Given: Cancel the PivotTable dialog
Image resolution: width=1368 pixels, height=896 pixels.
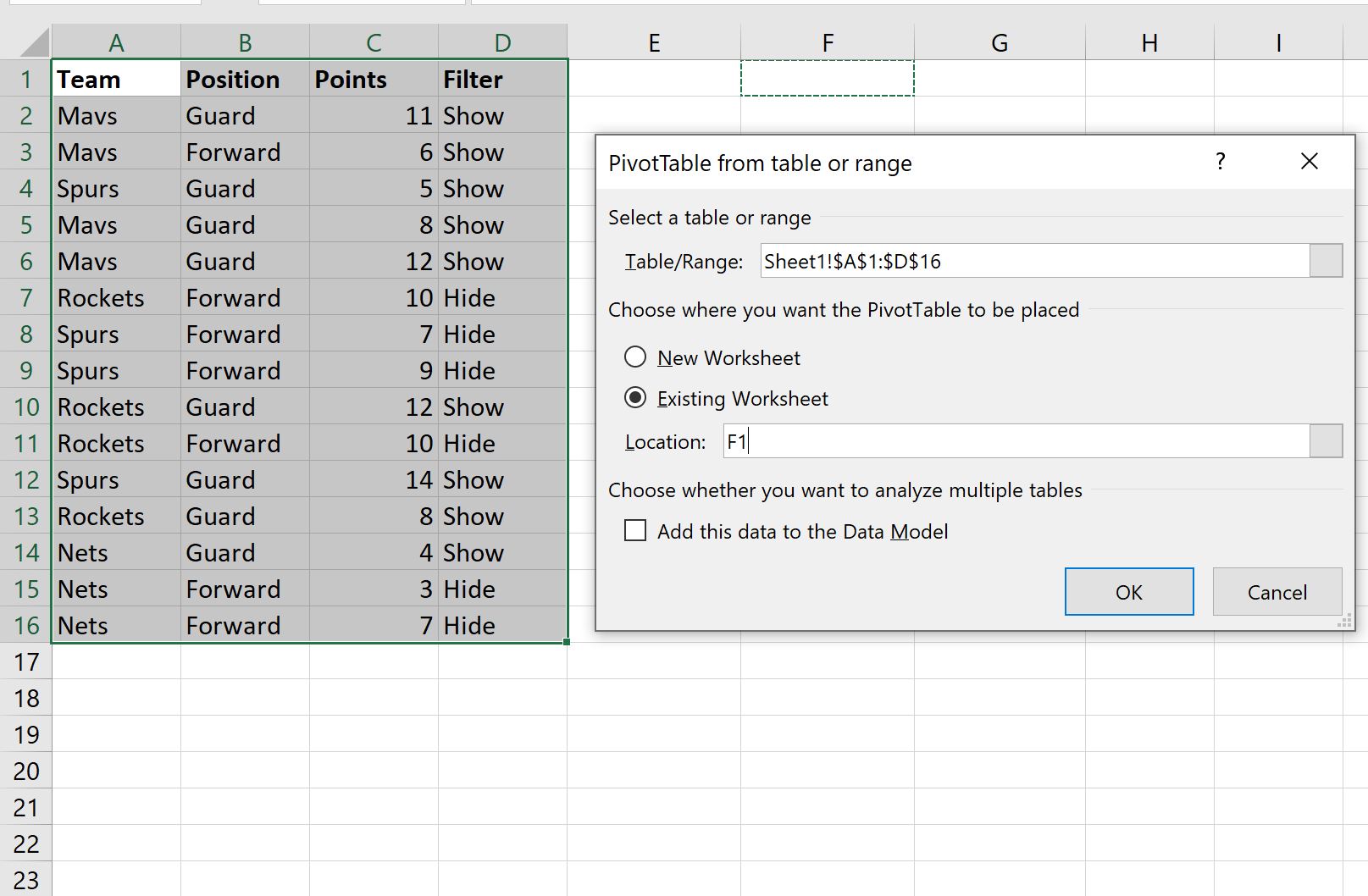Looking at the screenshot, I should pyautogui.click(x=1277, y=592).
